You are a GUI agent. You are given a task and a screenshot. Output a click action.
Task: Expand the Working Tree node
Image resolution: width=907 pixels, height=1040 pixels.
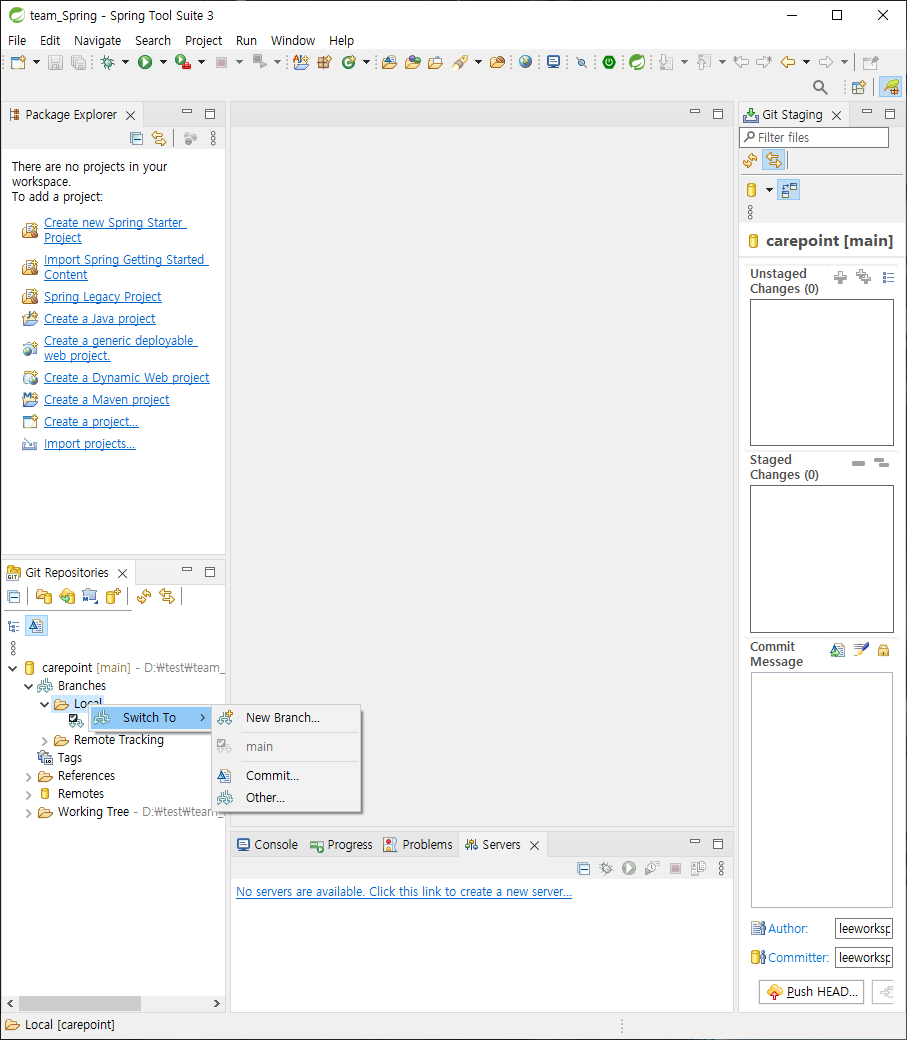(29, 812)
